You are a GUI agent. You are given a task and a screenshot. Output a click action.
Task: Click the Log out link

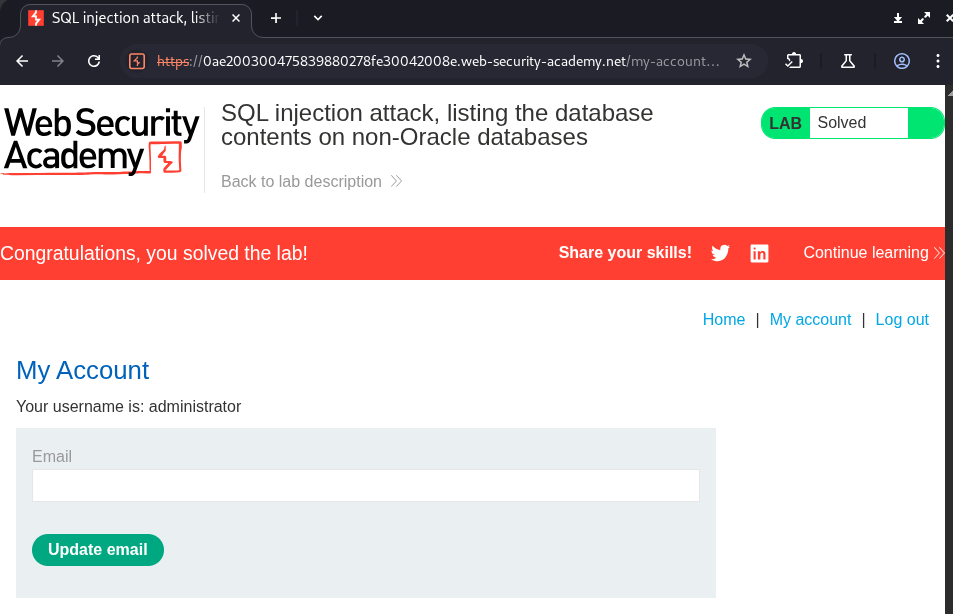tap(902, 319)
